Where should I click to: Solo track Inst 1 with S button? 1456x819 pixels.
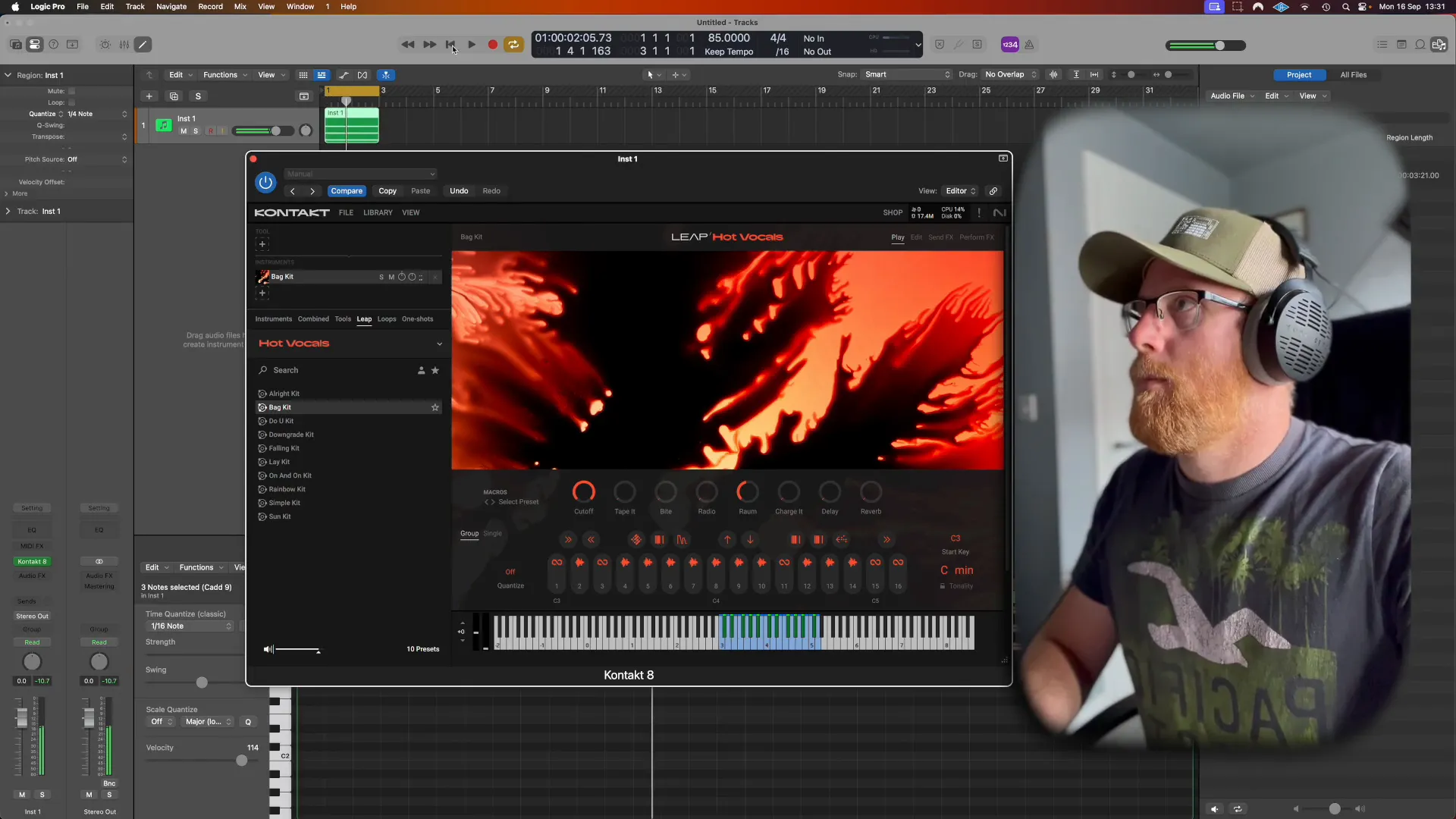(x=196, y=131)
